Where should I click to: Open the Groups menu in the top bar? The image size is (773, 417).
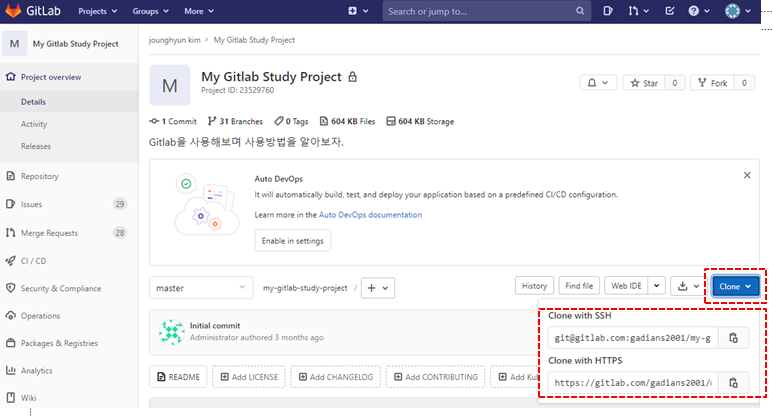click(150, 11)
